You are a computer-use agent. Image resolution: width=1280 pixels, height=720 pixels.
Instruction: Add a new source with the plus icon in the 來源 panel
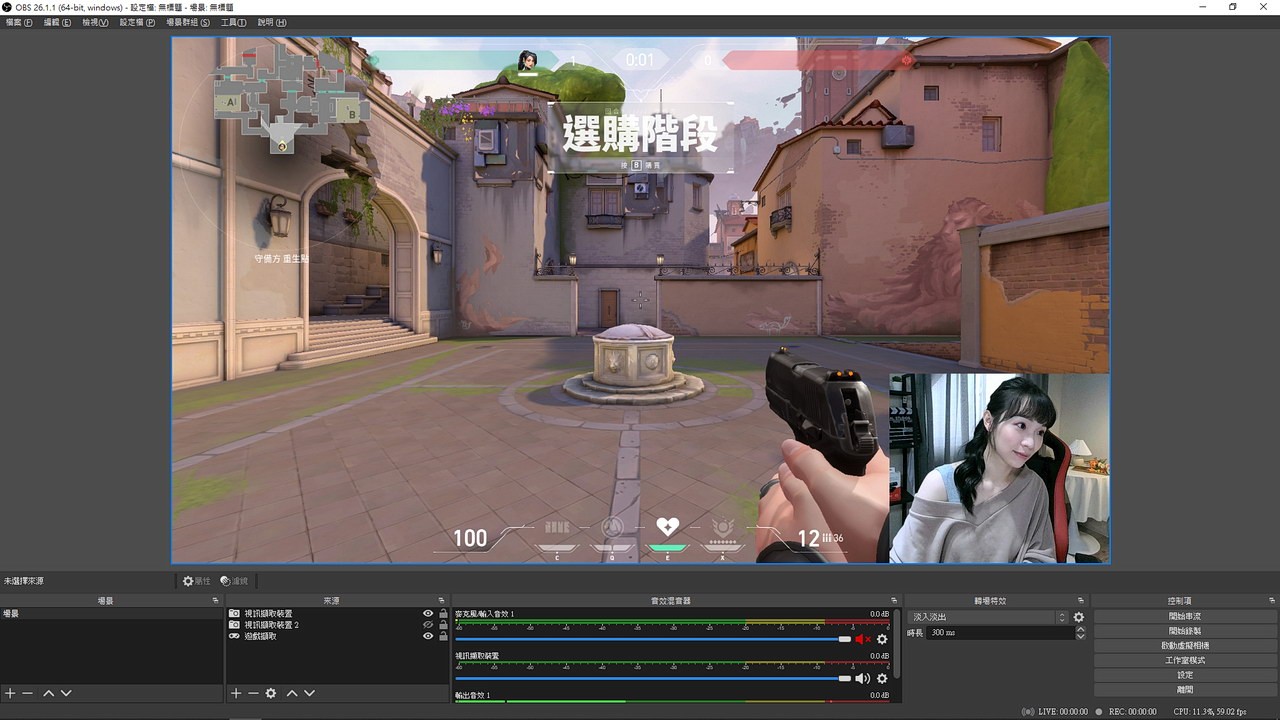pyautogui.click(x=236, y=693)
